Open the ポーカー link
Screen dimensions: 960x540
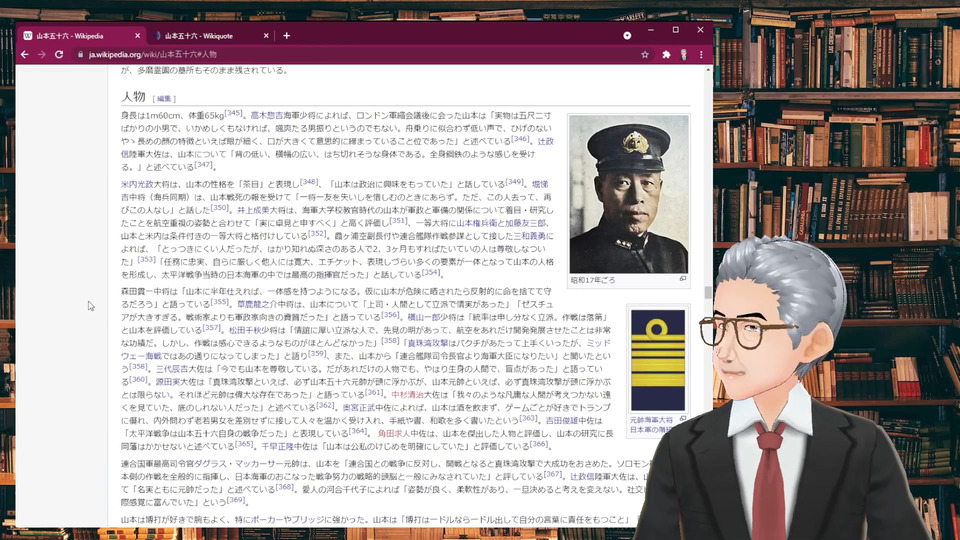pyautogui.click(x=267, y=519)
